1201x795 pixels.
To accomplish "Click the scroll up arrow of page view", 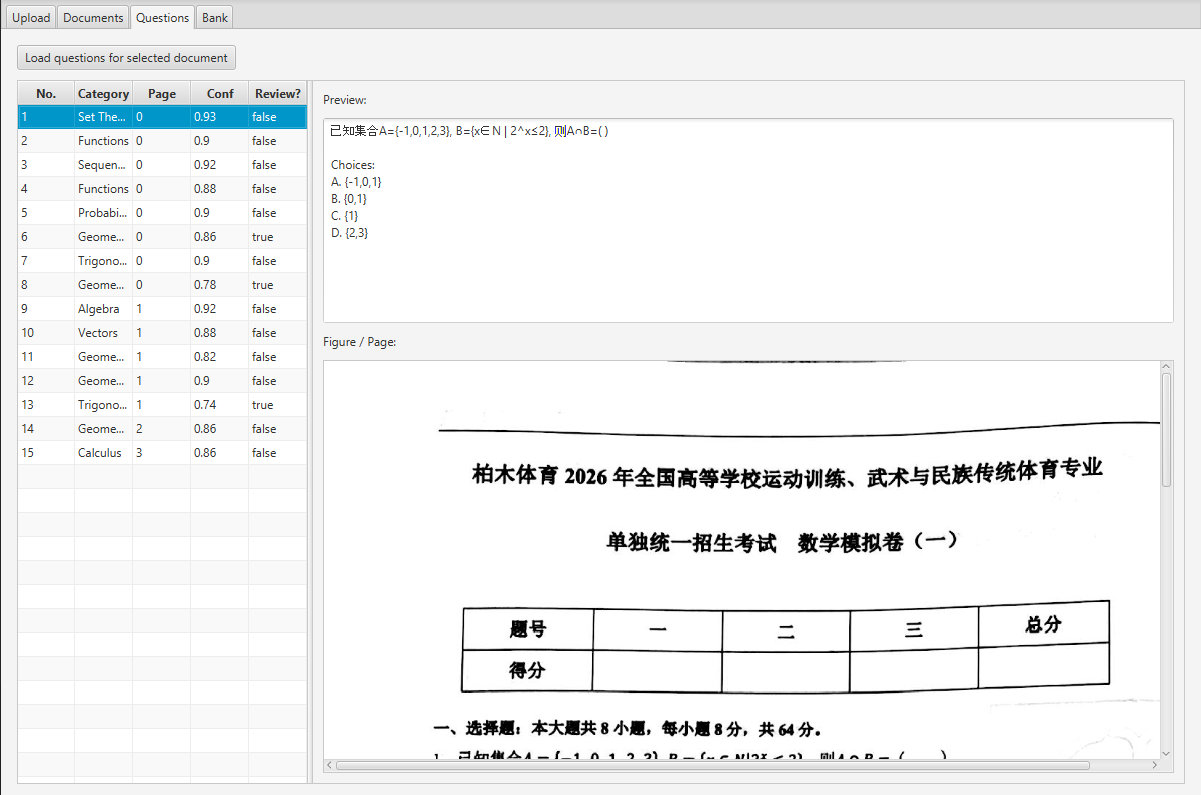I will coord(1166,367).
